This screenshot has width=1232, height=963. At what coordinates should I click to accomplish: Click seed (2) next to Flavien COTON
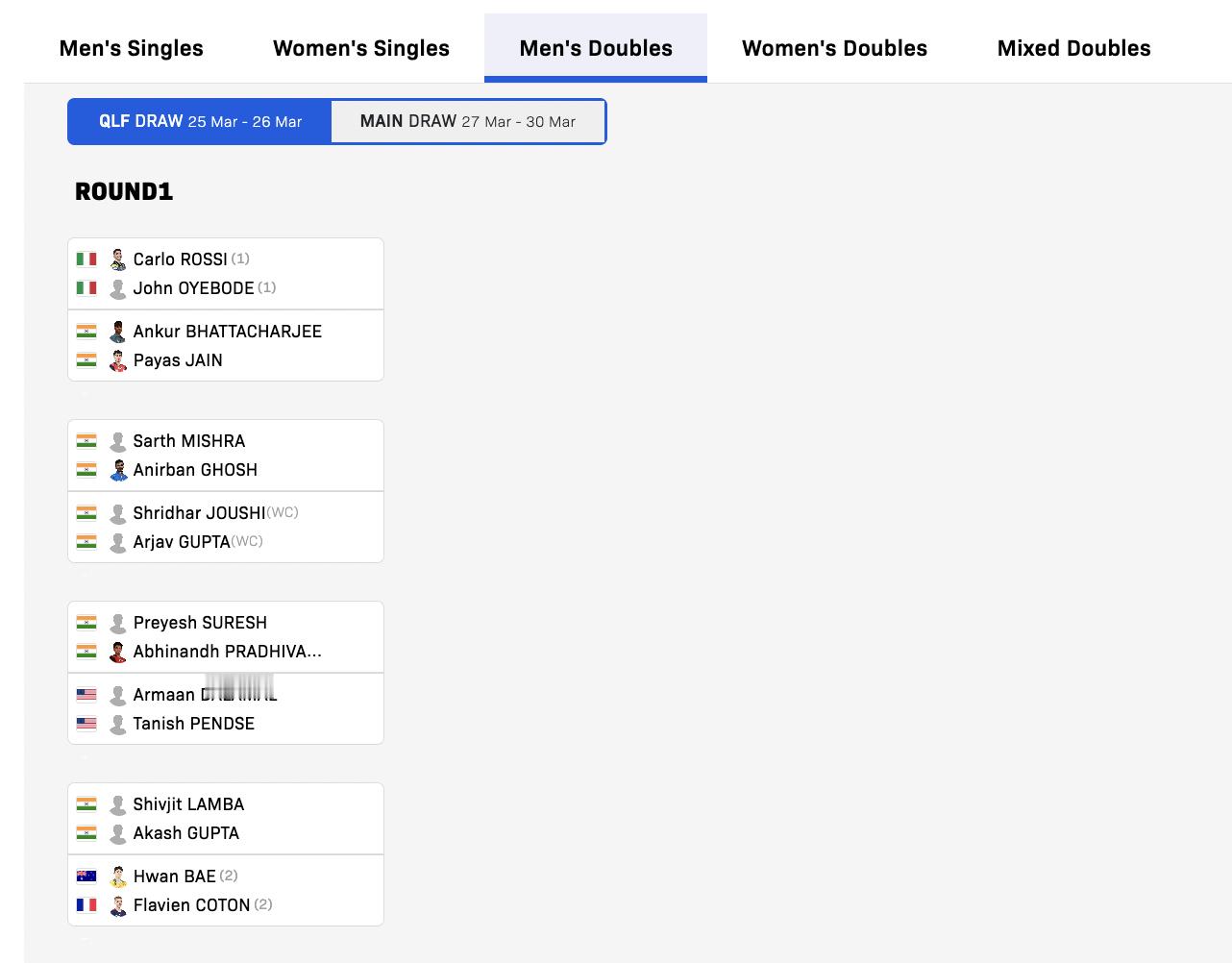tap(263, 904)
